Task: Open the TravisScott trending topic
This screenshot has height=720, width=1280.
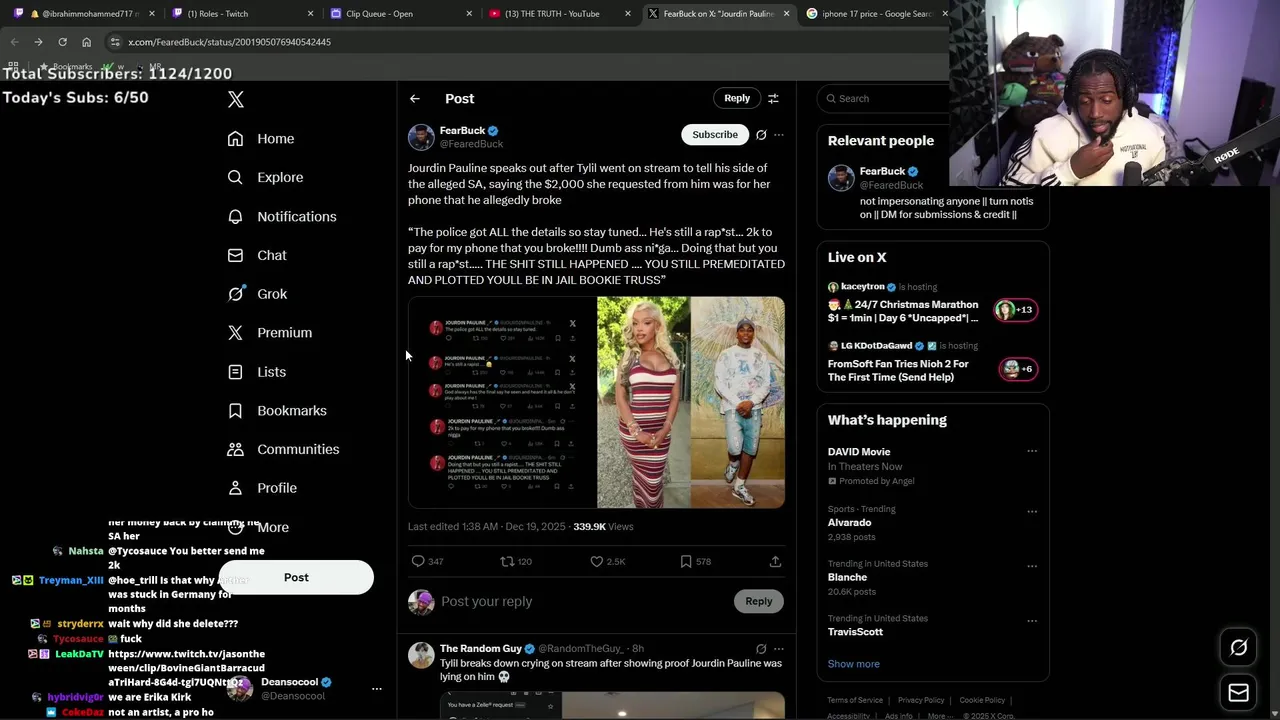Action: coord(932,625)
